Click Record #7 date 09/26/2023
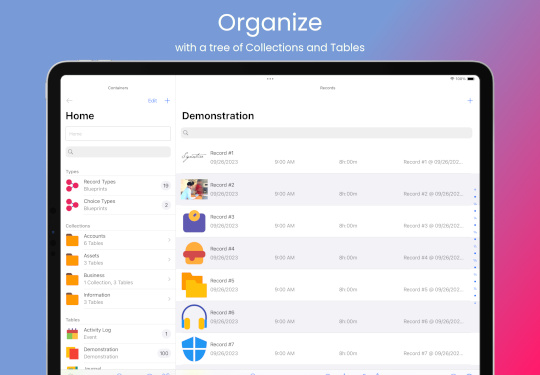 (x=224, y=353)
